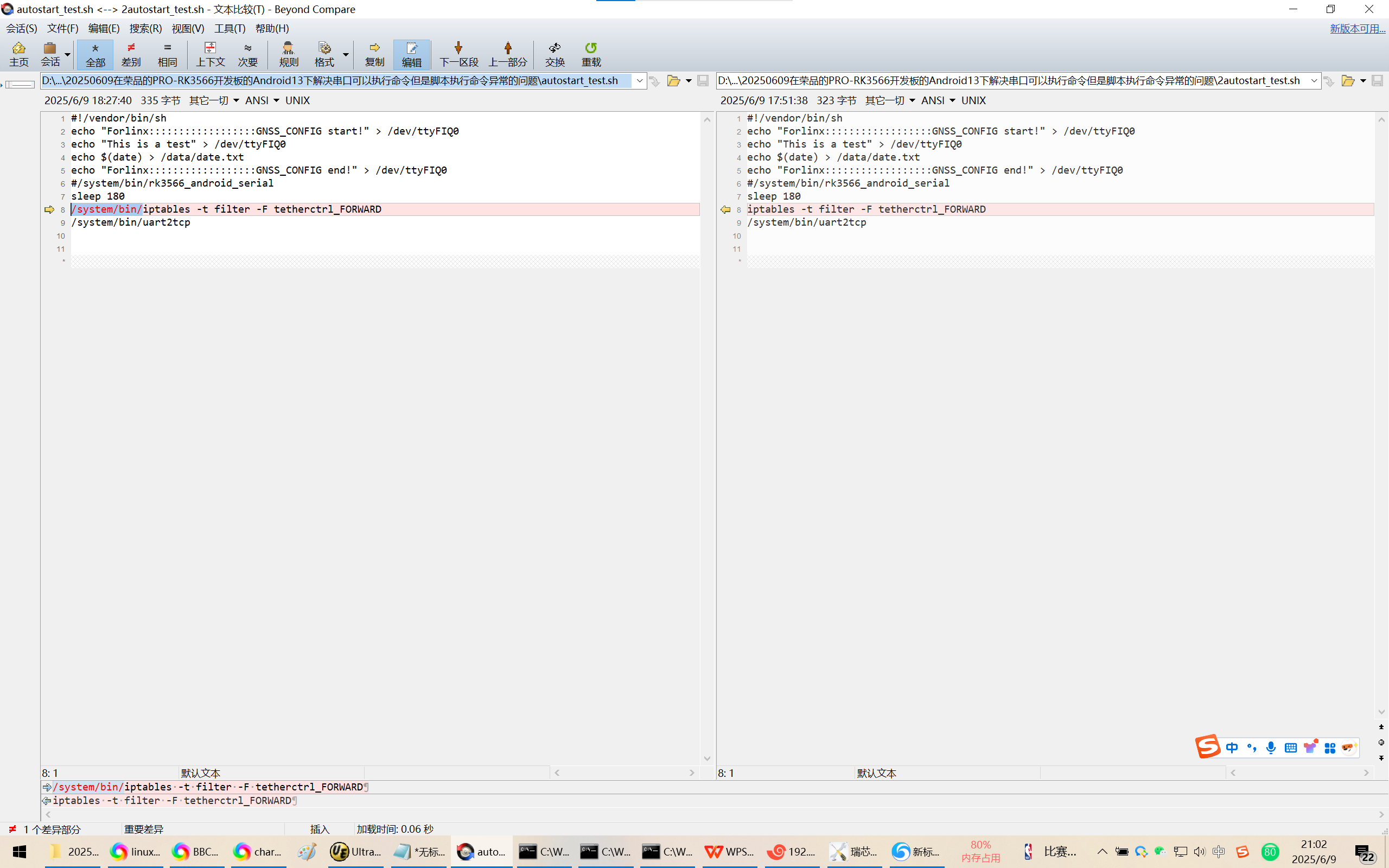Image resolution: width=1389 pixels, height=868 pixels.
Task: Click the new version available link
Action: [1357, 29]
